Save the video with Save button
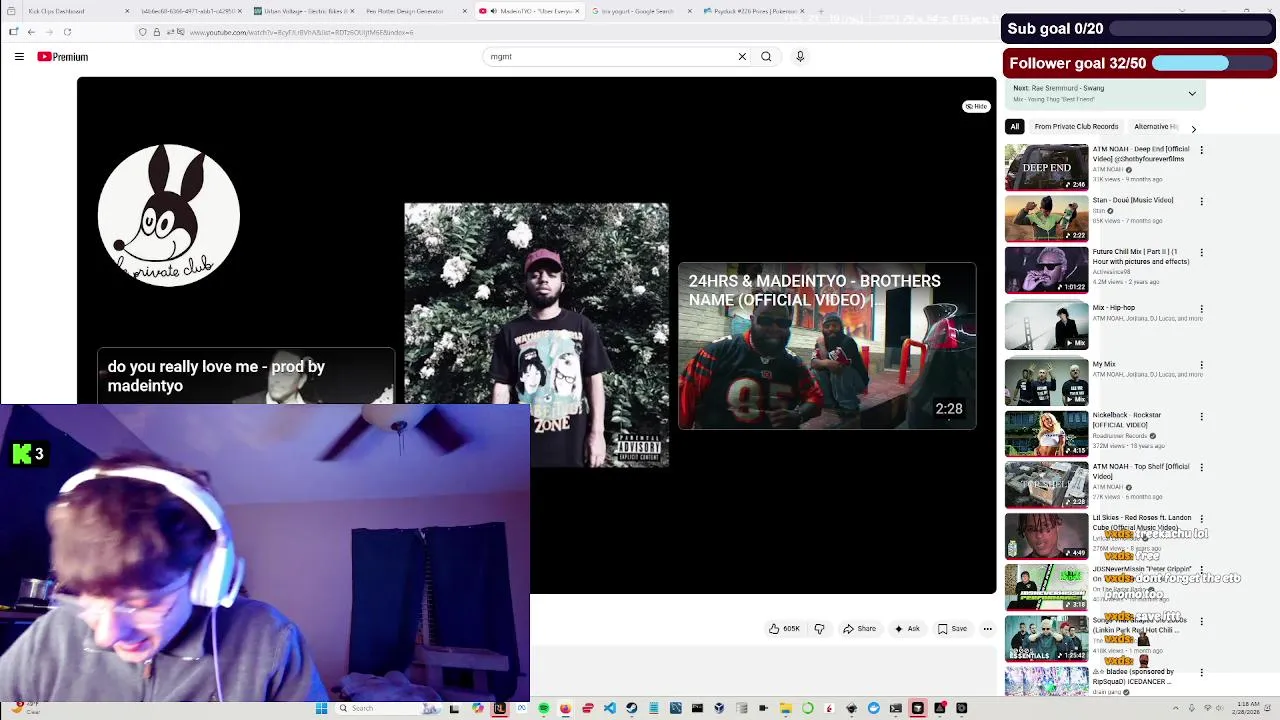1280x720 pixels. click(952, 629)
